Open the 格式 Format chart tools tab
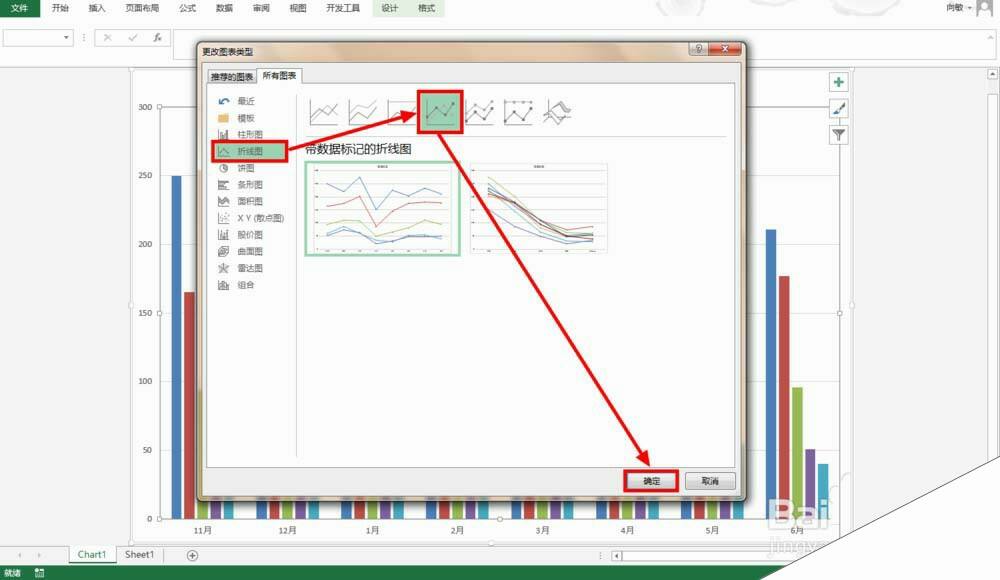This screenshot has height=580, width=1000. coord(427,8)
